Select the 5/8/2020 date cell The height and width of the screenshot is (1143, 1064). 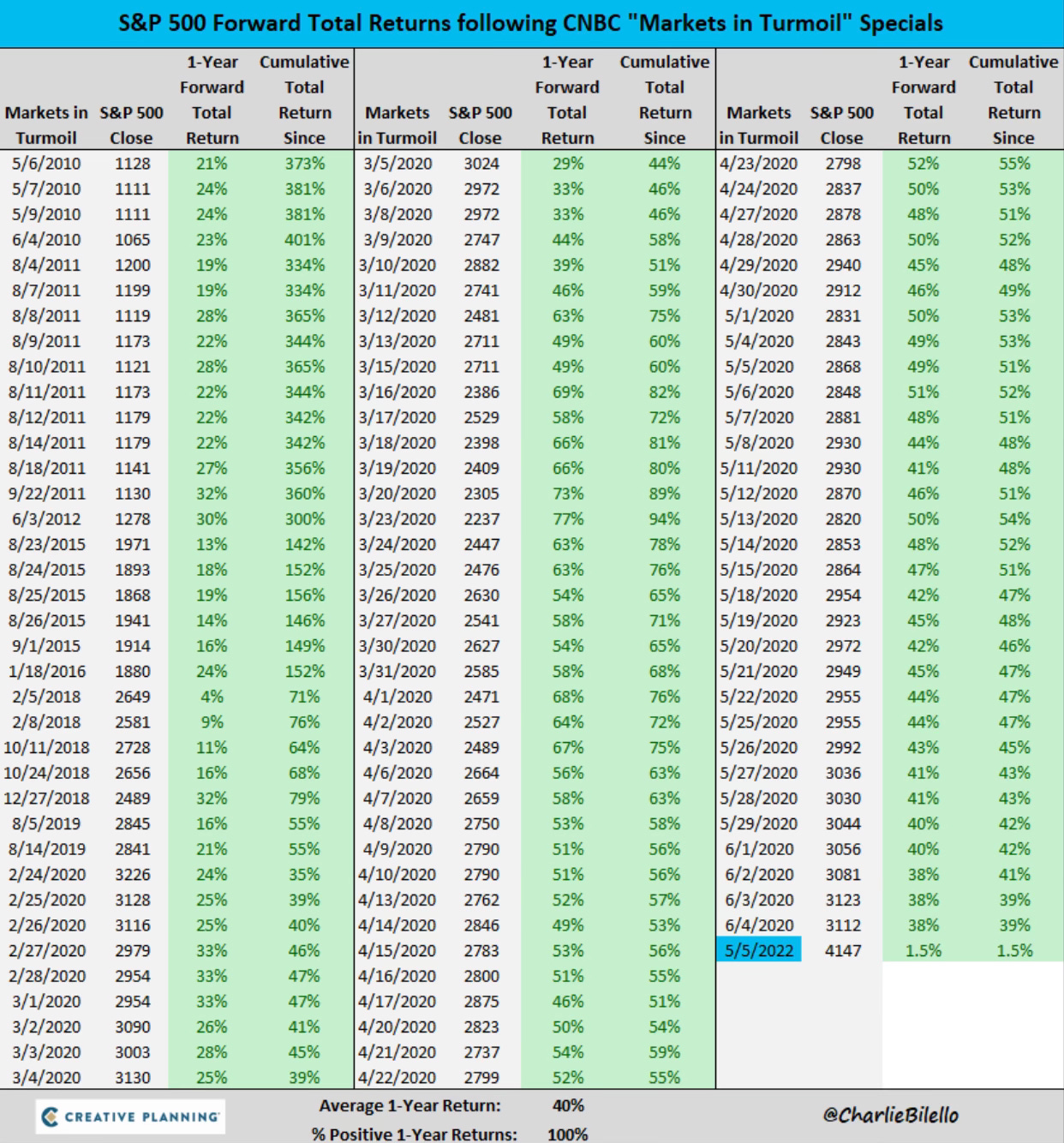pyautogui.click(x=759, y=443)
